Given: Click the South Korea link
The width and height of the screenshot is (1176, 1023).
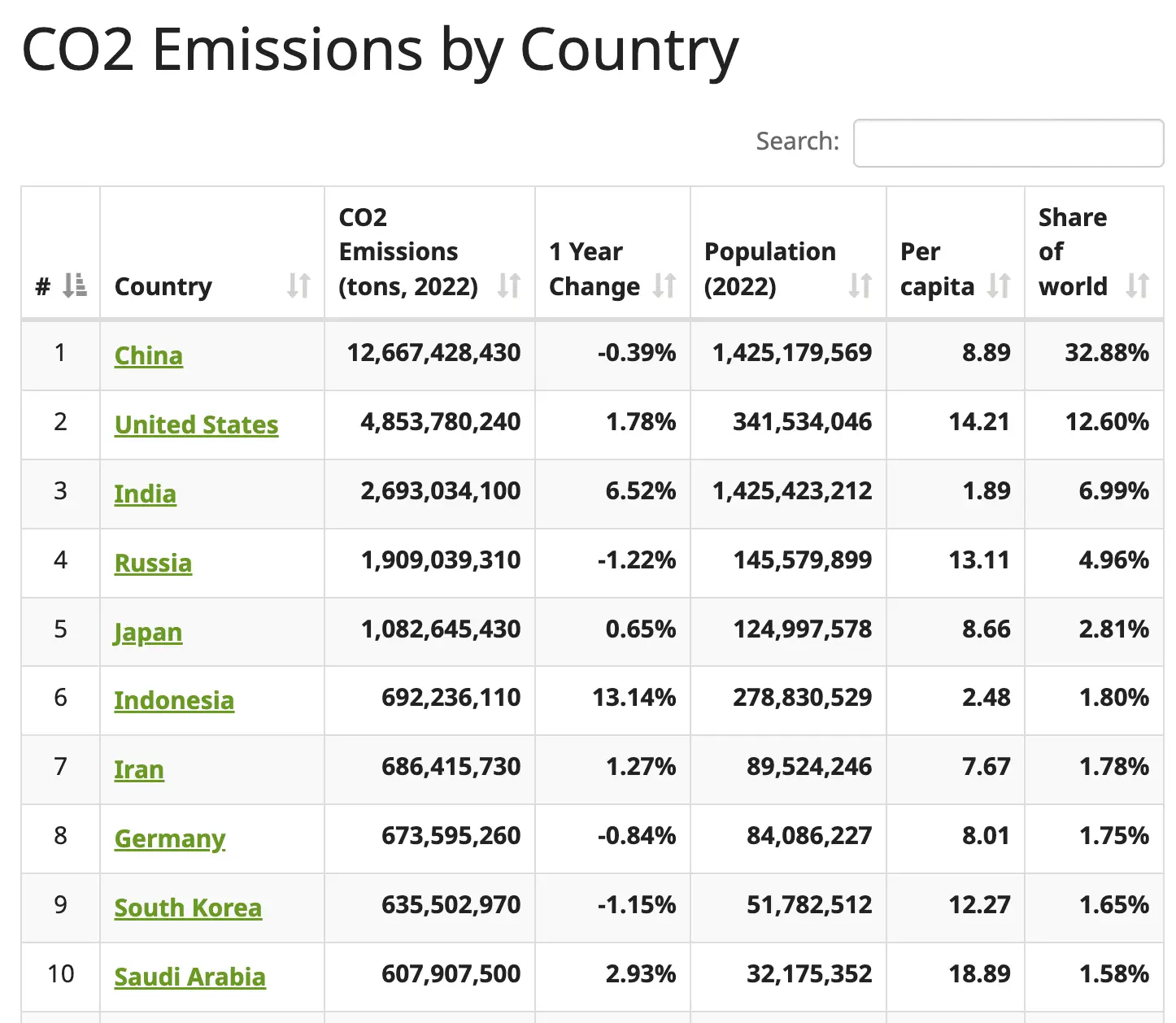Looking at the screenshot, I should (188, 908).
